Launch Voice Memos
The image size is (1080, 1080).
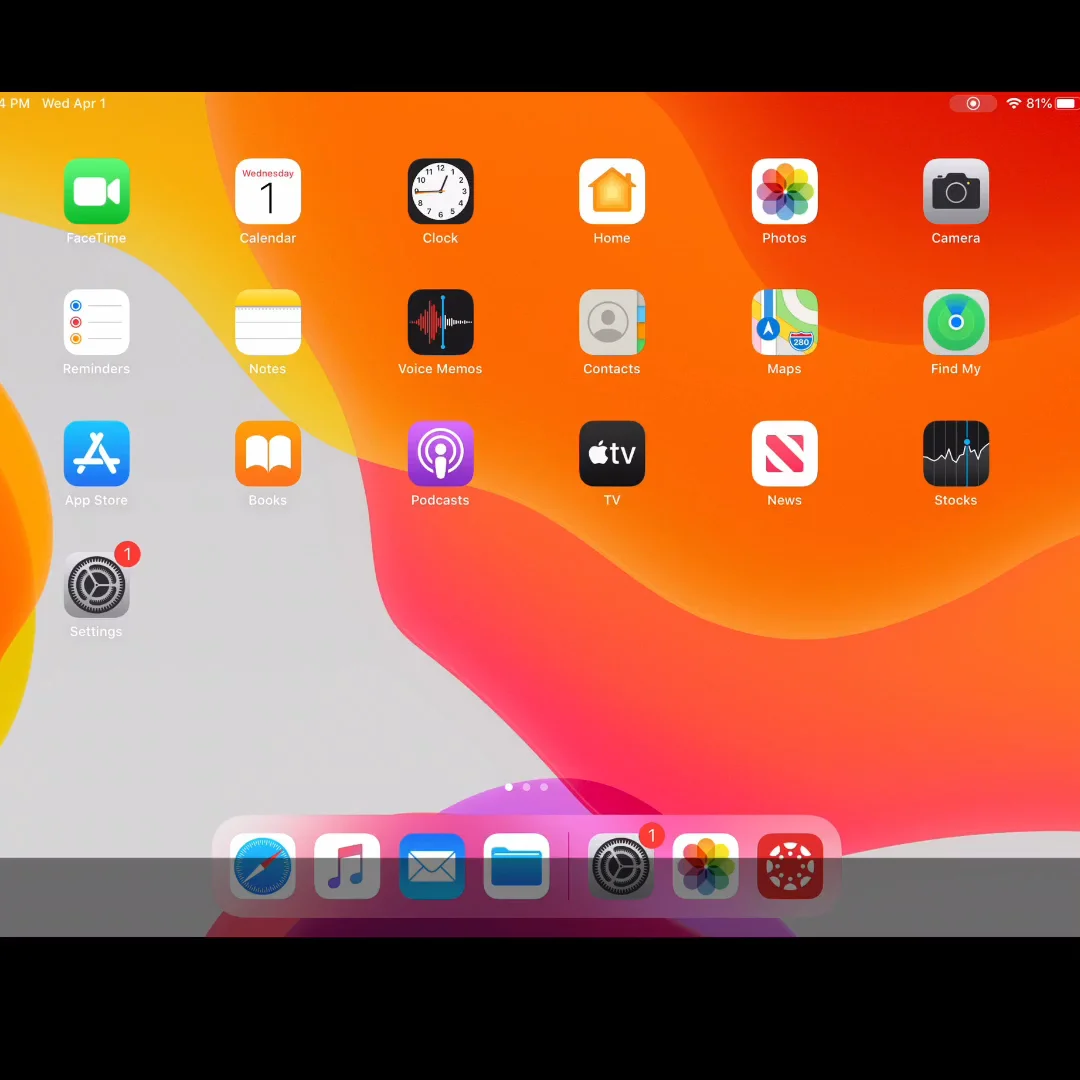click(440, 322)
